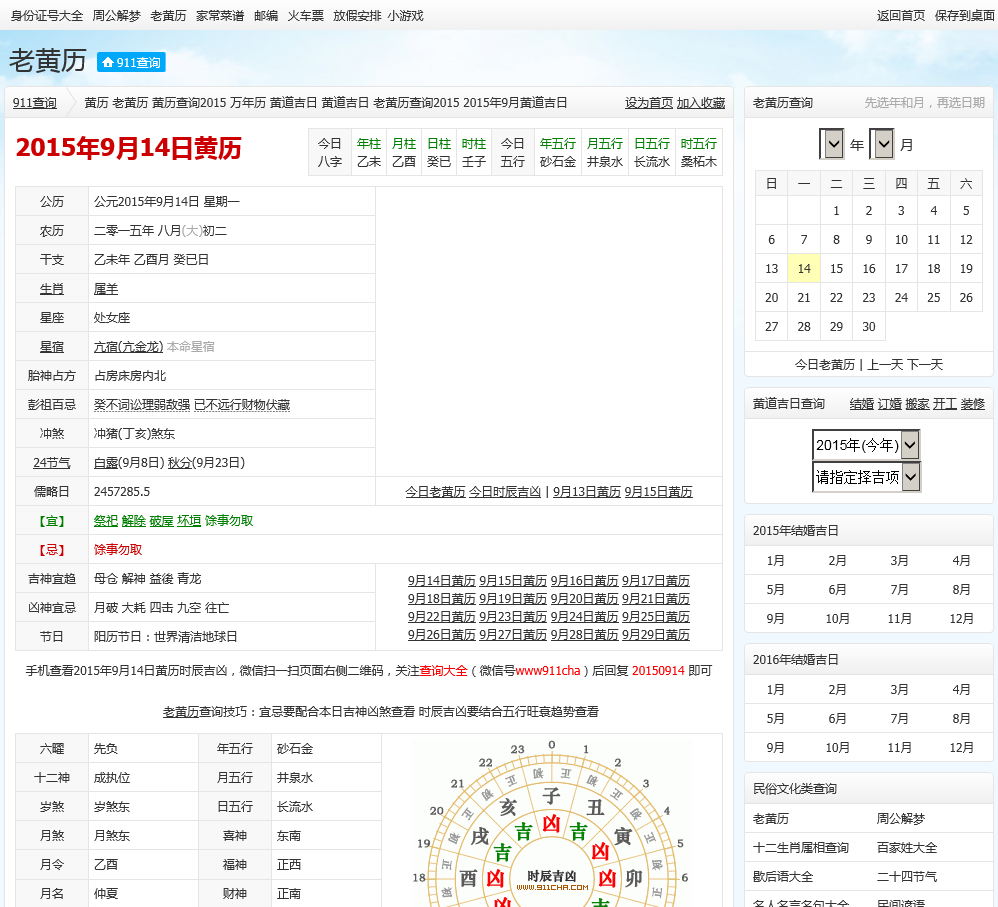The image size is (998, 907).
Task: Click 破屋 in the 宜 row
Action: [161, 521]
